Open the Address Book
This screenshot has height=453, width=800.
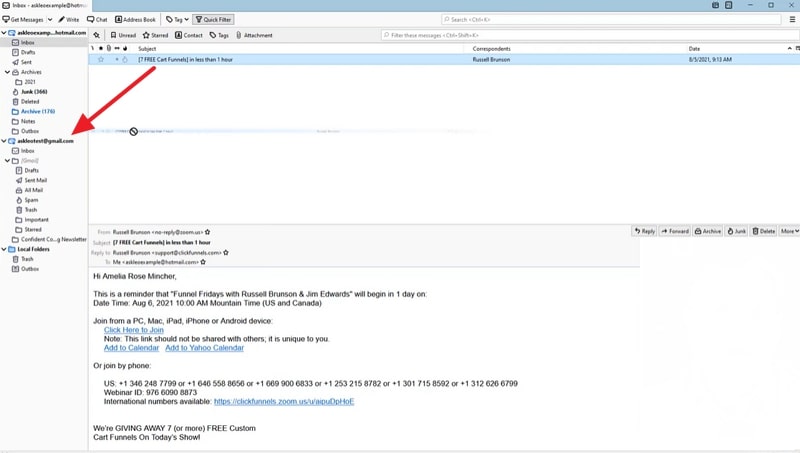[135, 19]
